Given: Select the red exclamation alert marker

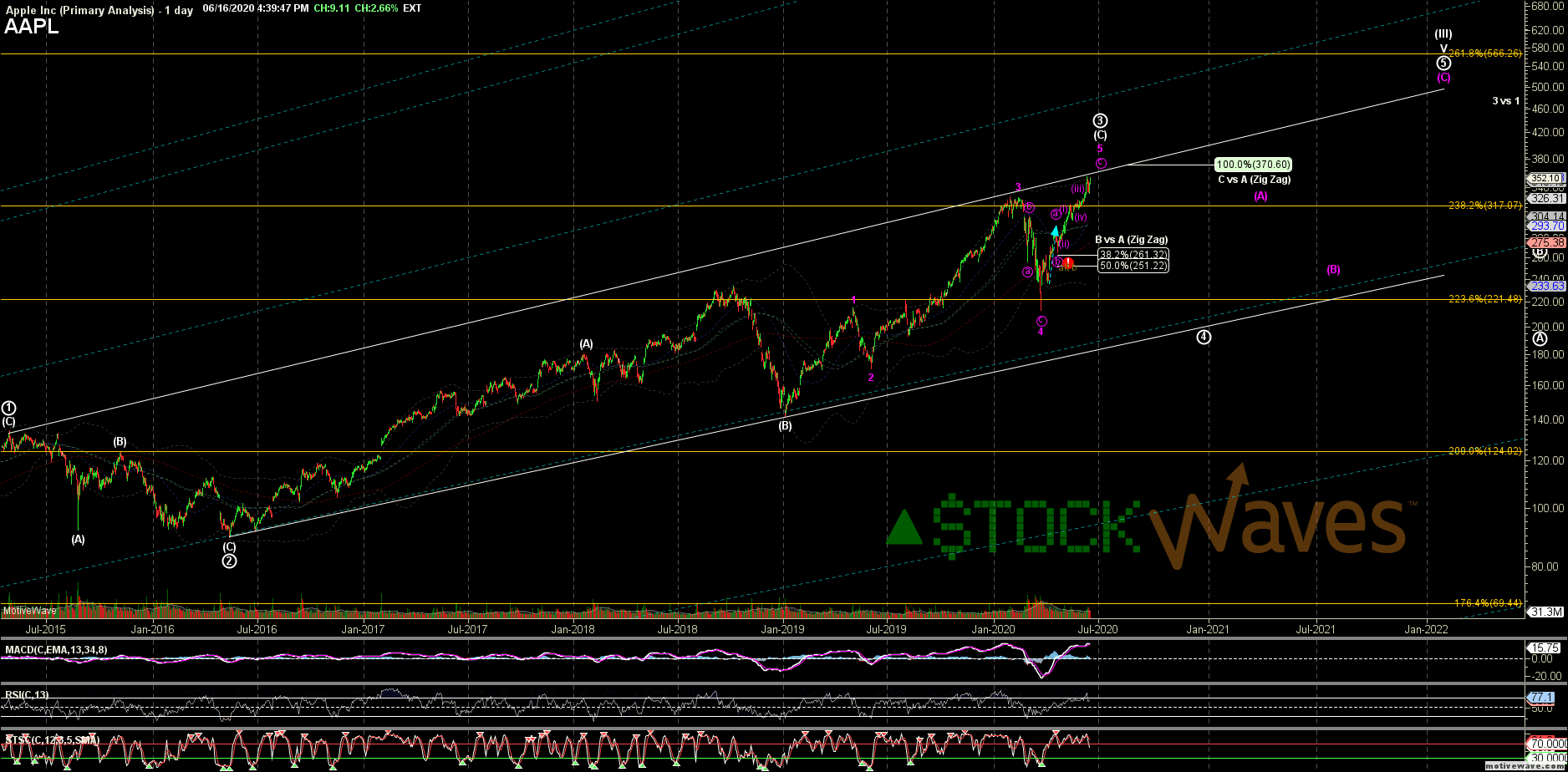Looking at the screenshot, I should 1068,263.
